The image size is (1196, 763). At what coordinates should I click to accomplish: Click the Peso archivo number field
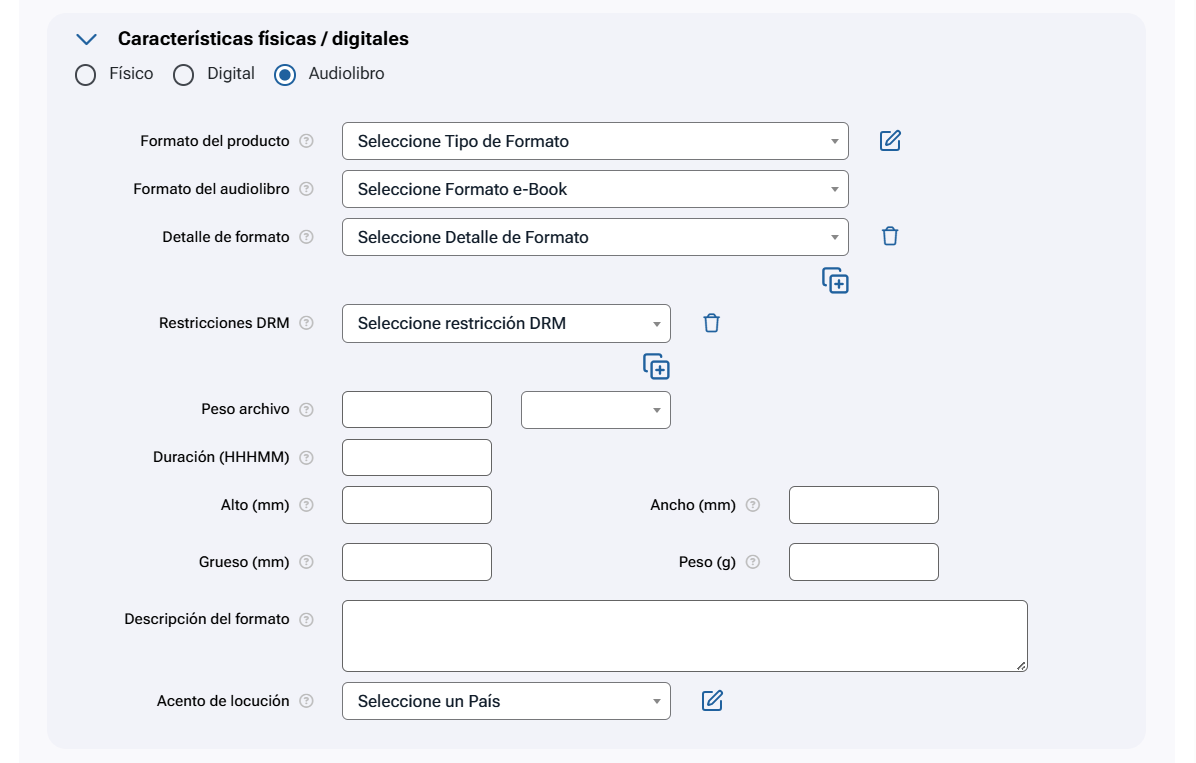(417, 410)
